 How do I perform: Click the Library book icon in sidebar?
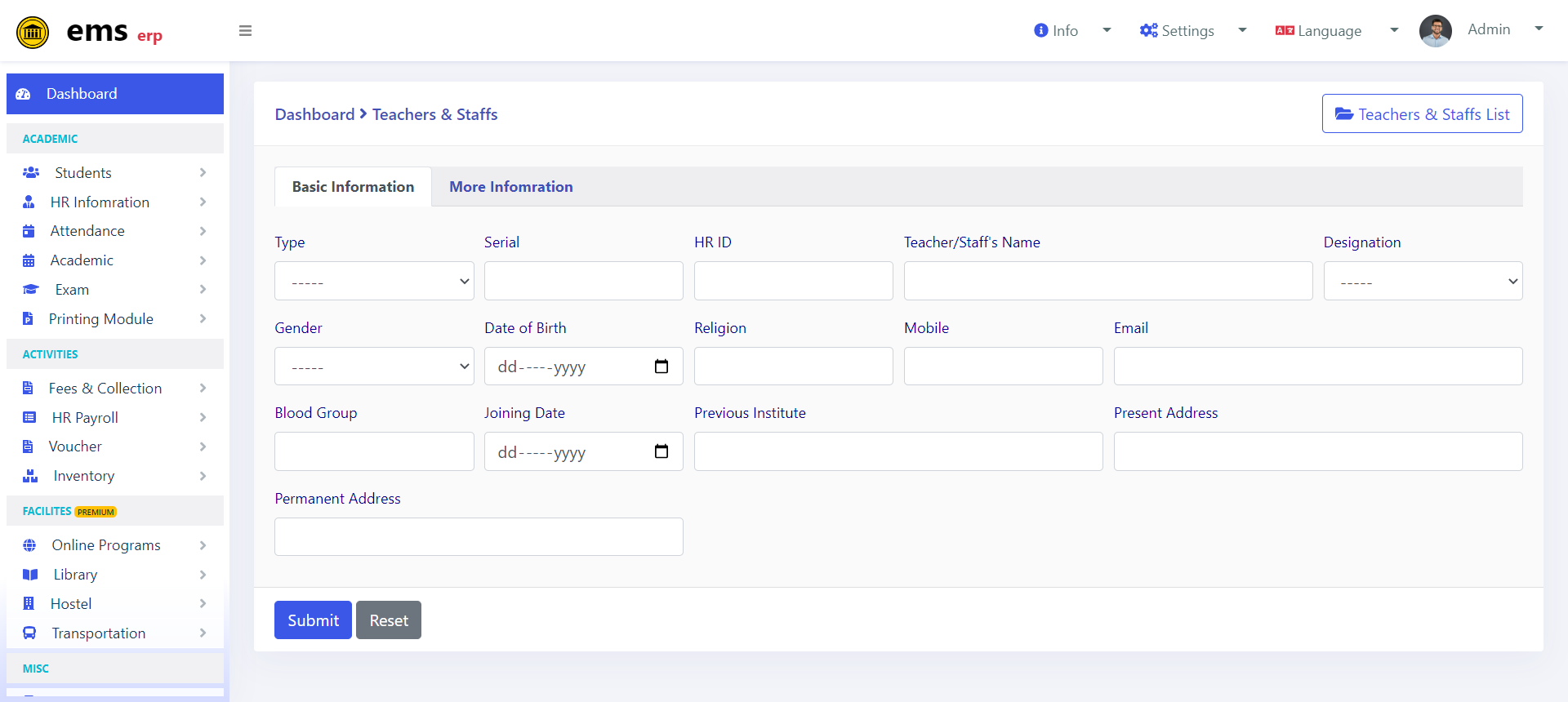click(30, 575)
